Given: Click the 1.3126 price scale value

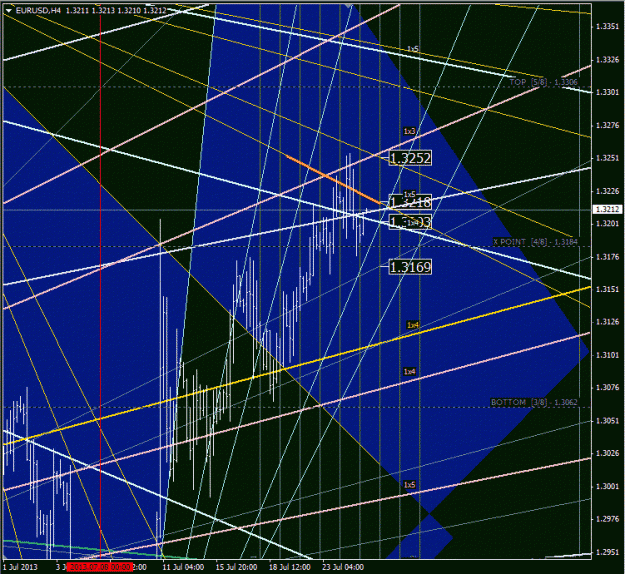Looking at the screenshot, I should click(607, 322).
